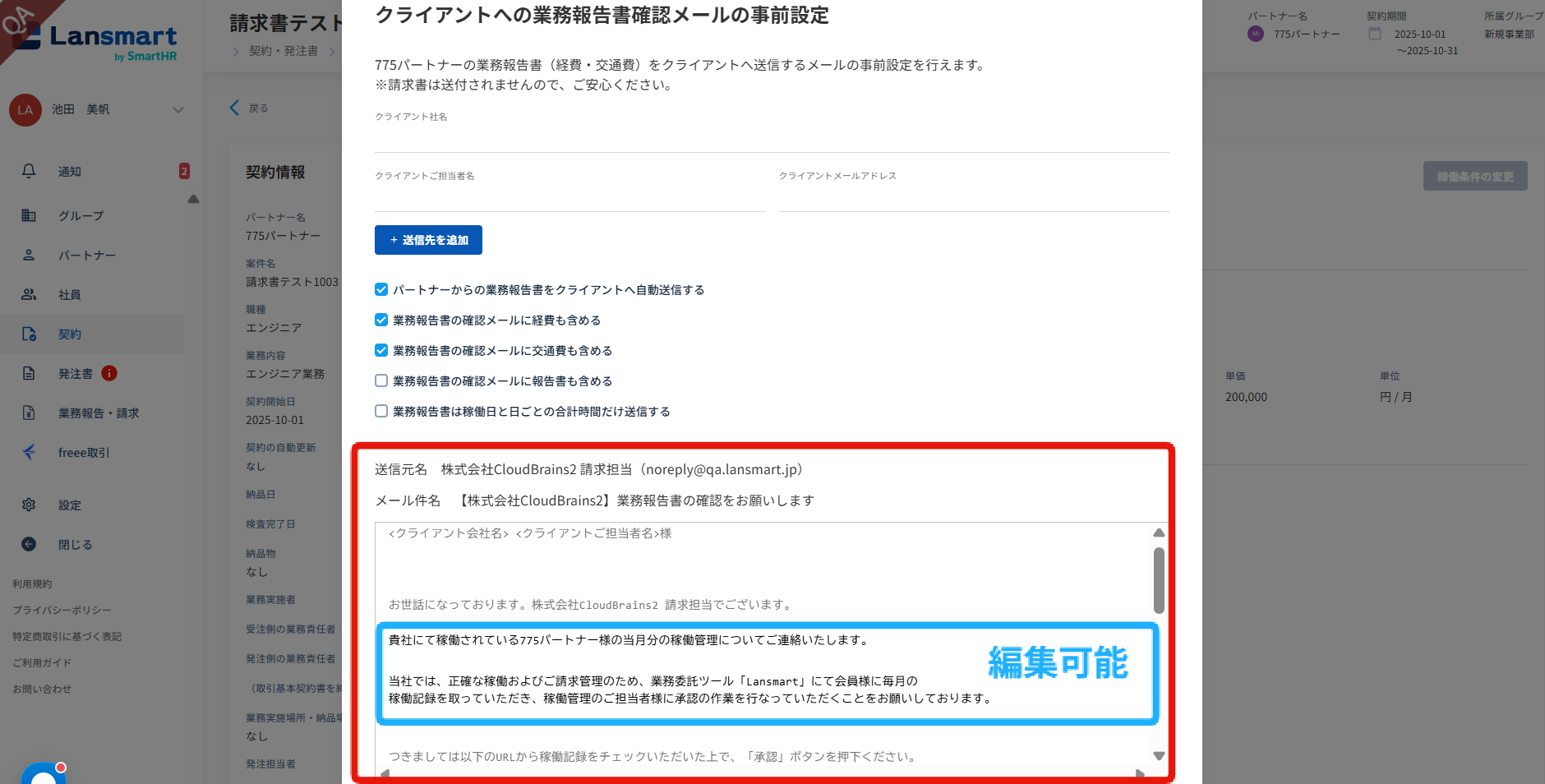Click the 送信先を追加 button

(428, 240)
